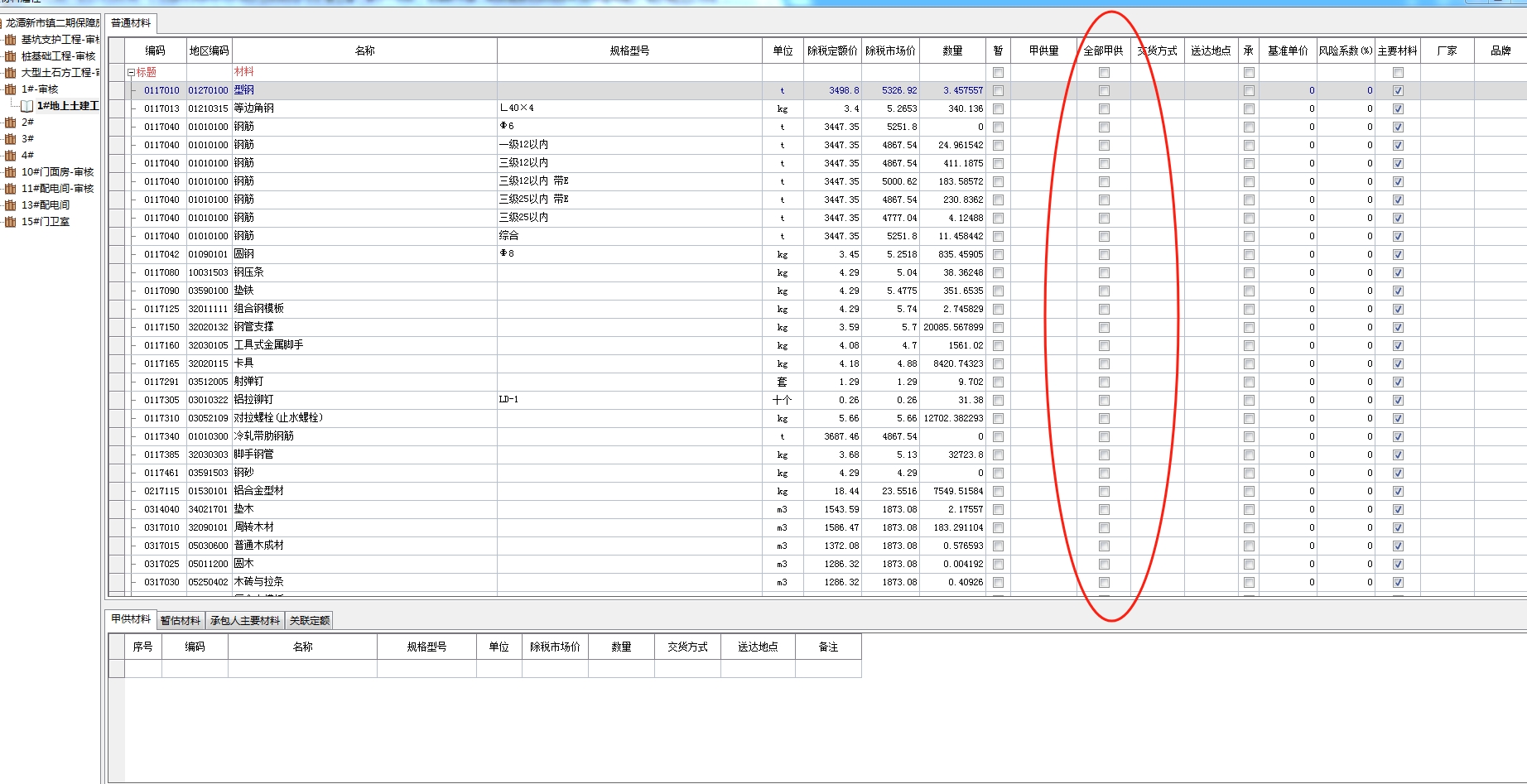Click the 11#配电间-审核 tree icon
Image resolution: width=1527 pixels, height=784 pixels.
[10, 189]
